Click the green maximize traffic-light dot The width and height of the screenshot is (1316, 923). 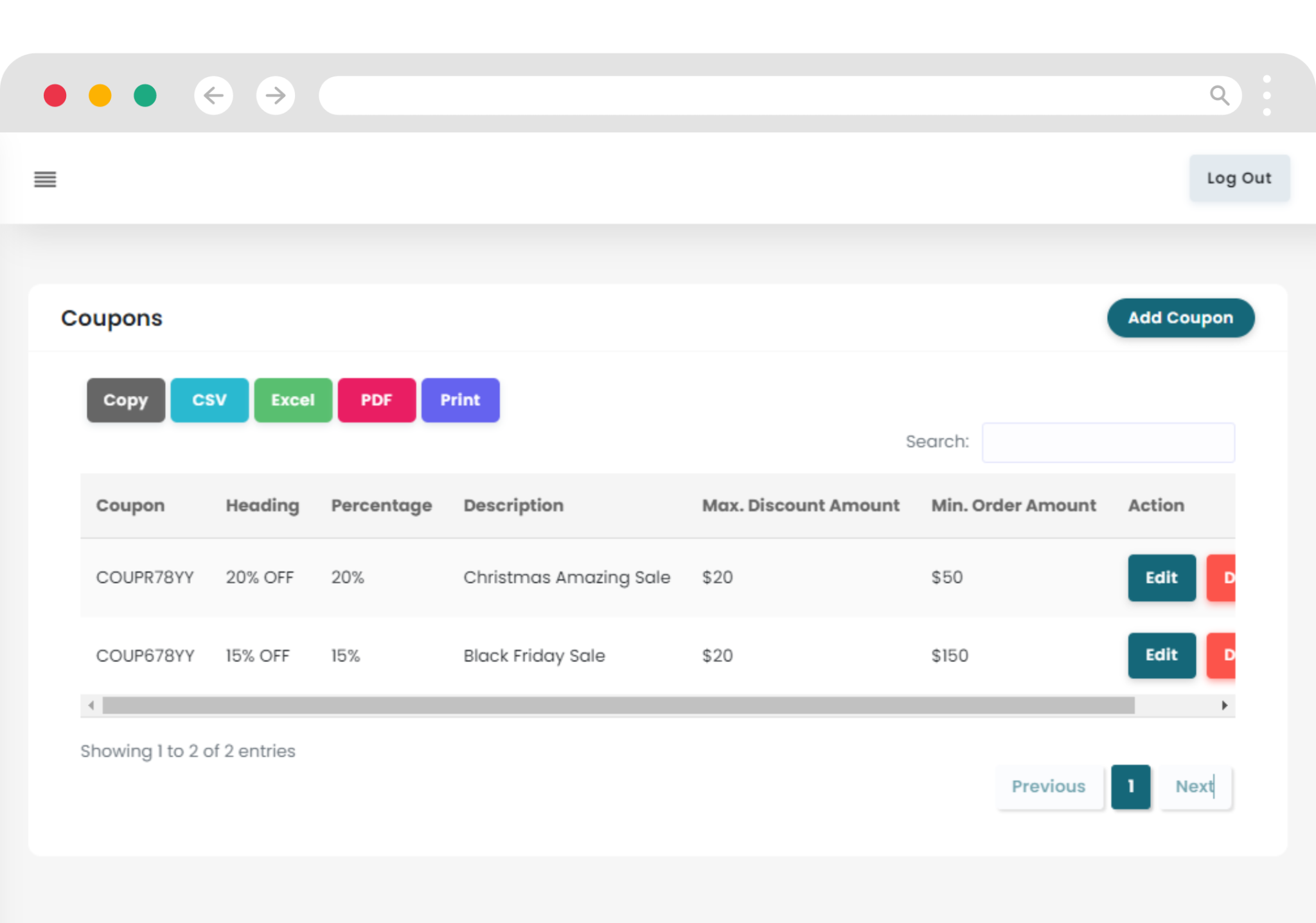[145, 95]
